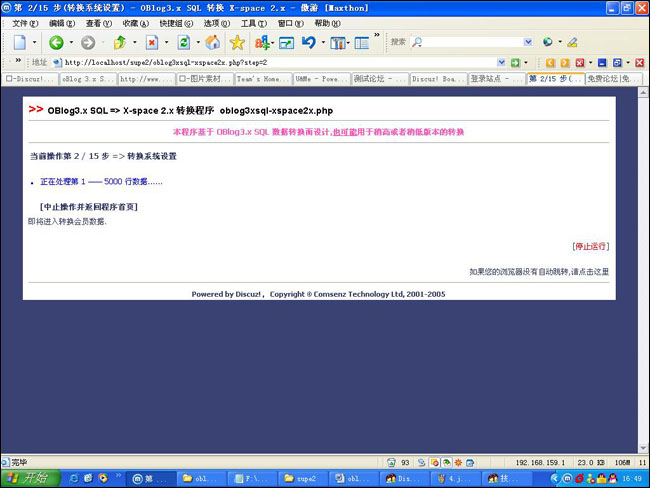This screenshot has height=488, width=650.
Task: Click the orange sun icon in status bar
Action: (458, 462)
